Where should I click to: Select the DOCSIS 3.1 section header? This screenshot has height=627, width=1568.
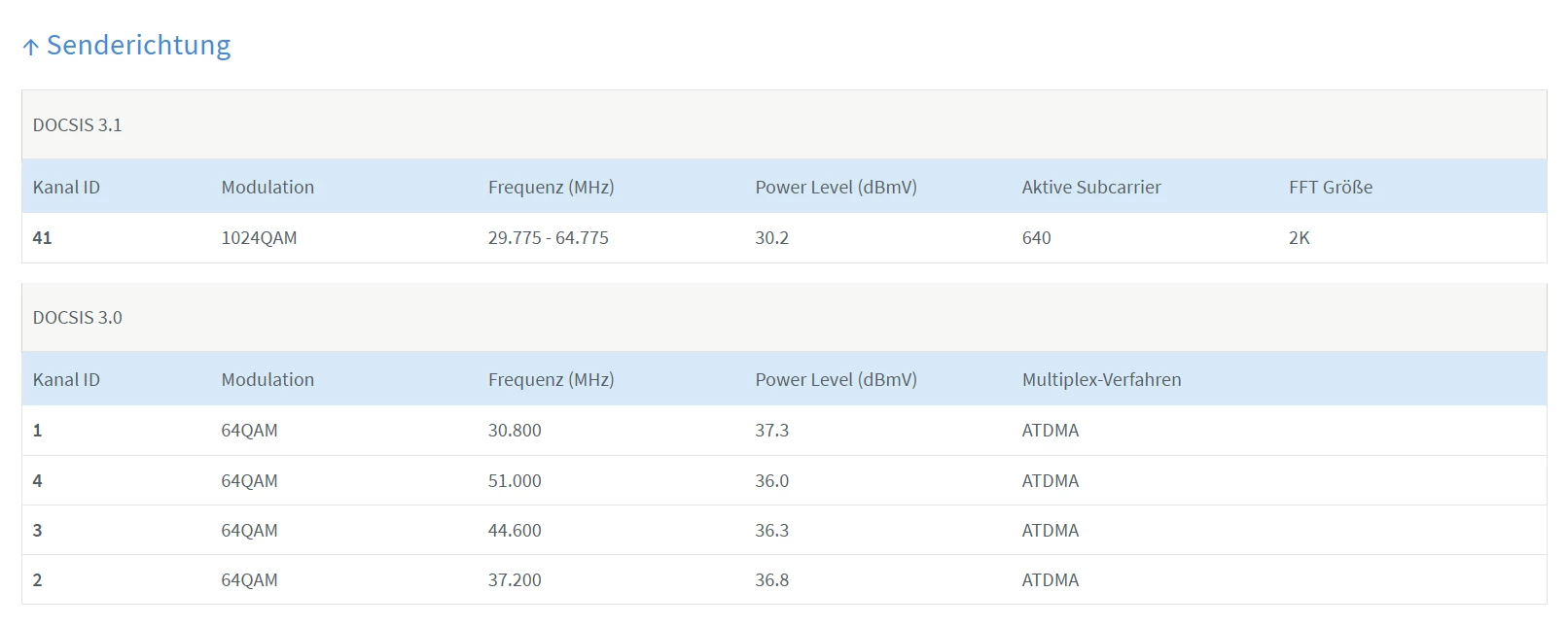coord(78,125)
